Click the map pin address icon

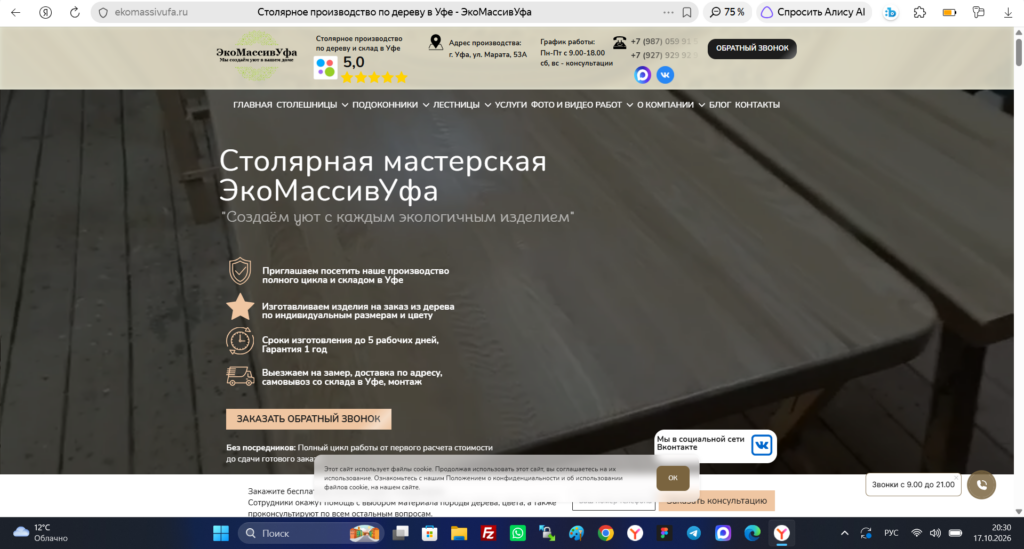435,42
